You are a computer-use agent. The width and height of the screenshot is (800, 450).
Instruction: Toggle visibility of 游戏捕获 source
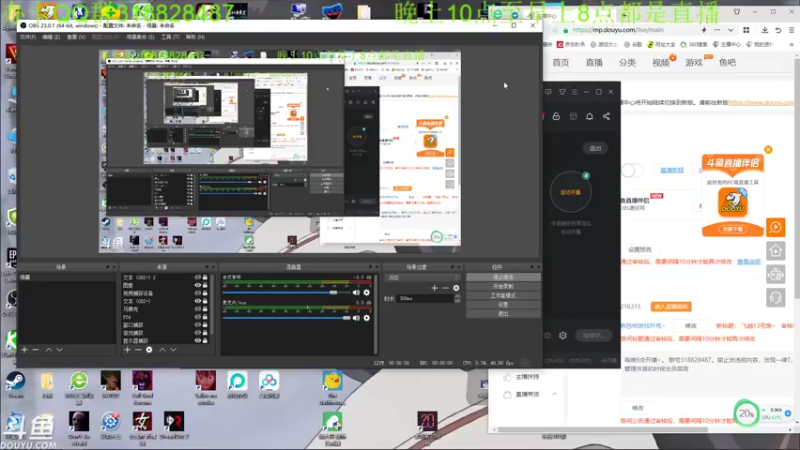coord(197,333)
